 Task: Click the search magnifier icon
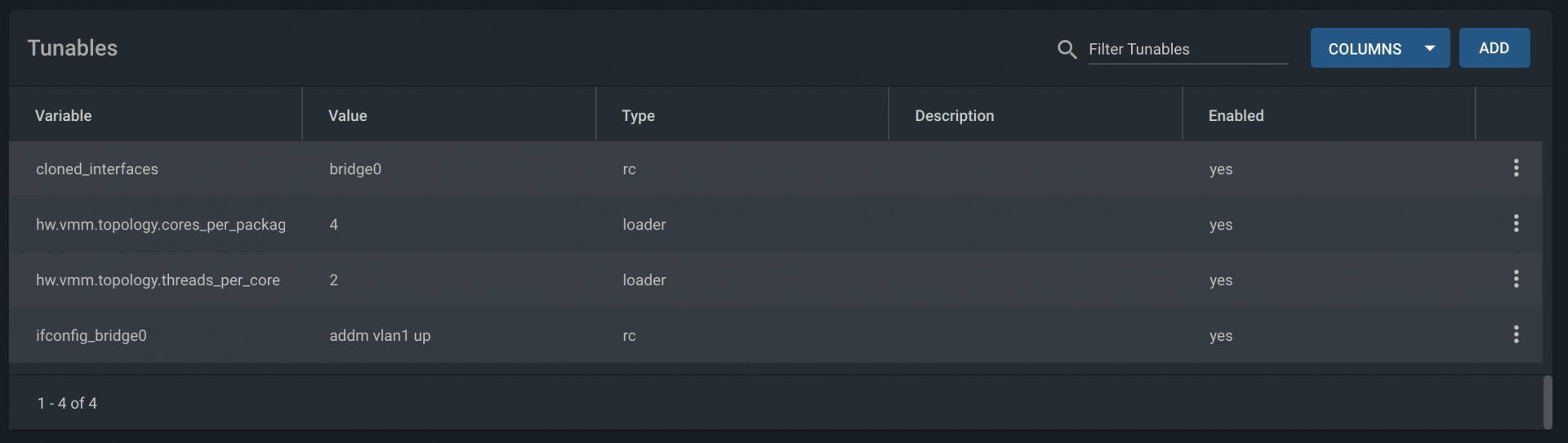(x=1067, y=49)
